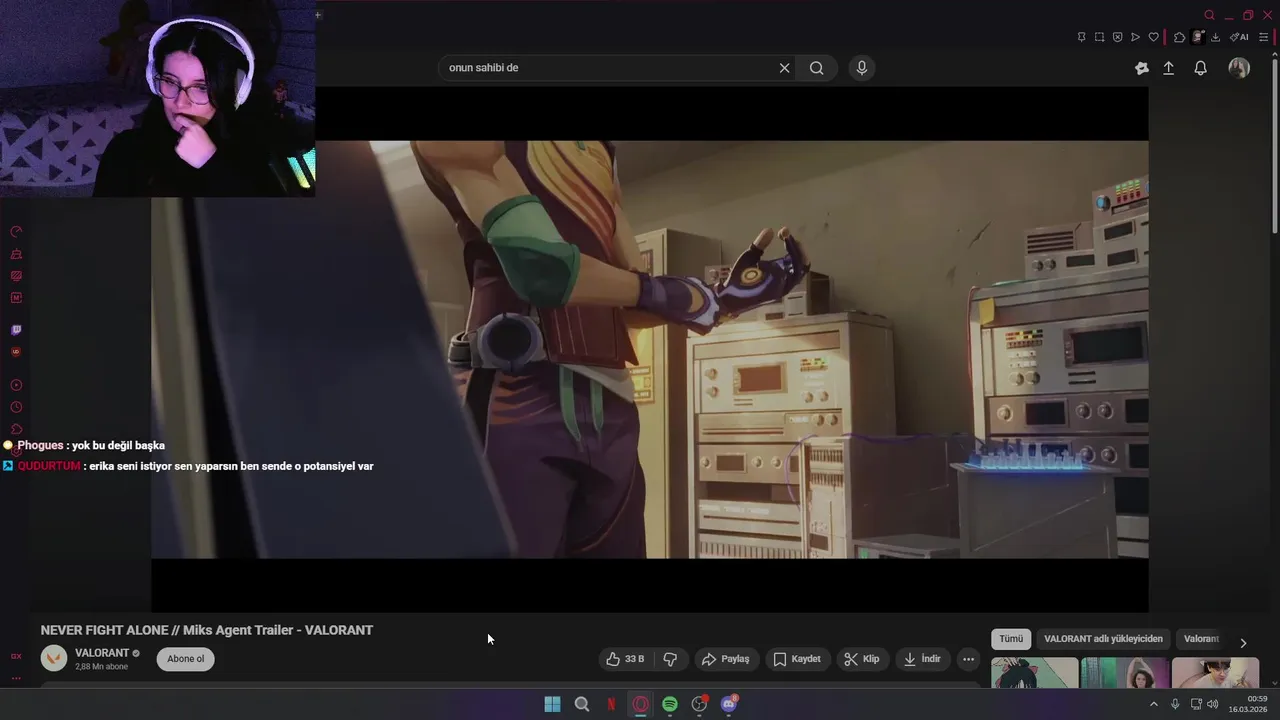This screenshot has height=720, width=1280.
Task: Open the clock showing 00:59
Action: click(1250, 704)
